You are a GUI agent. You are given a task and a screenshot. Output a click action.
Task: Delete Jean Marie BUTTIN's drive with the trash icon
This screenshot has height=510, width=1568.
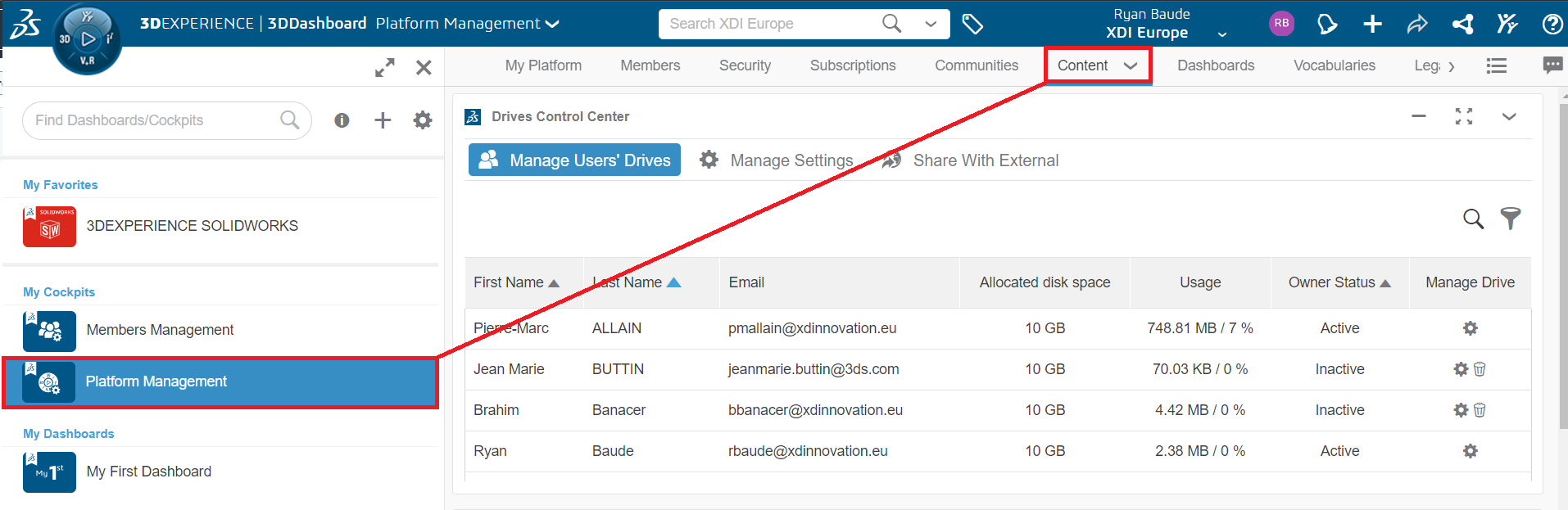1480,369
